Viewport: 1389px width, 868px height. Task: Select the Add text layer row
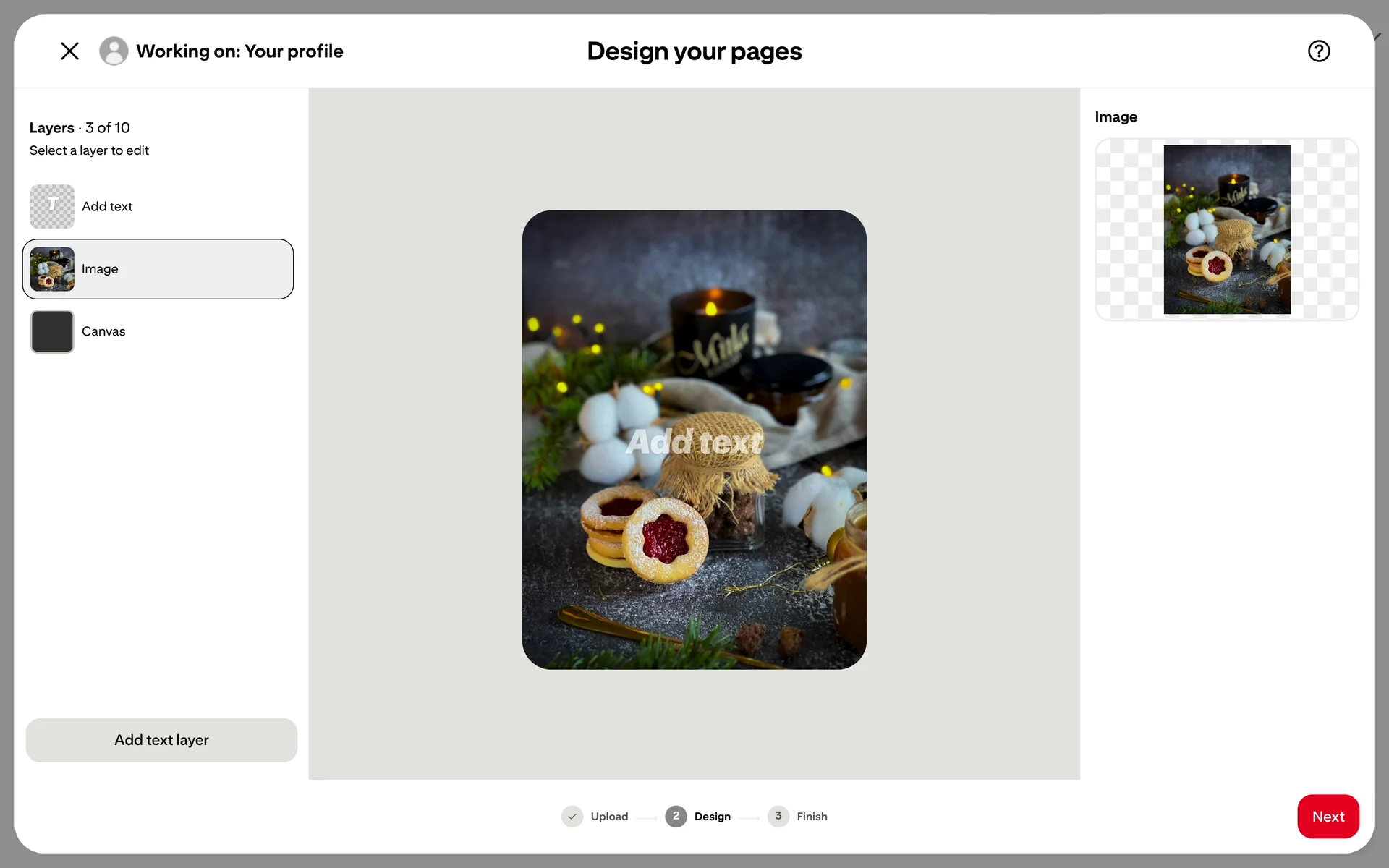(x=158, y=206)
